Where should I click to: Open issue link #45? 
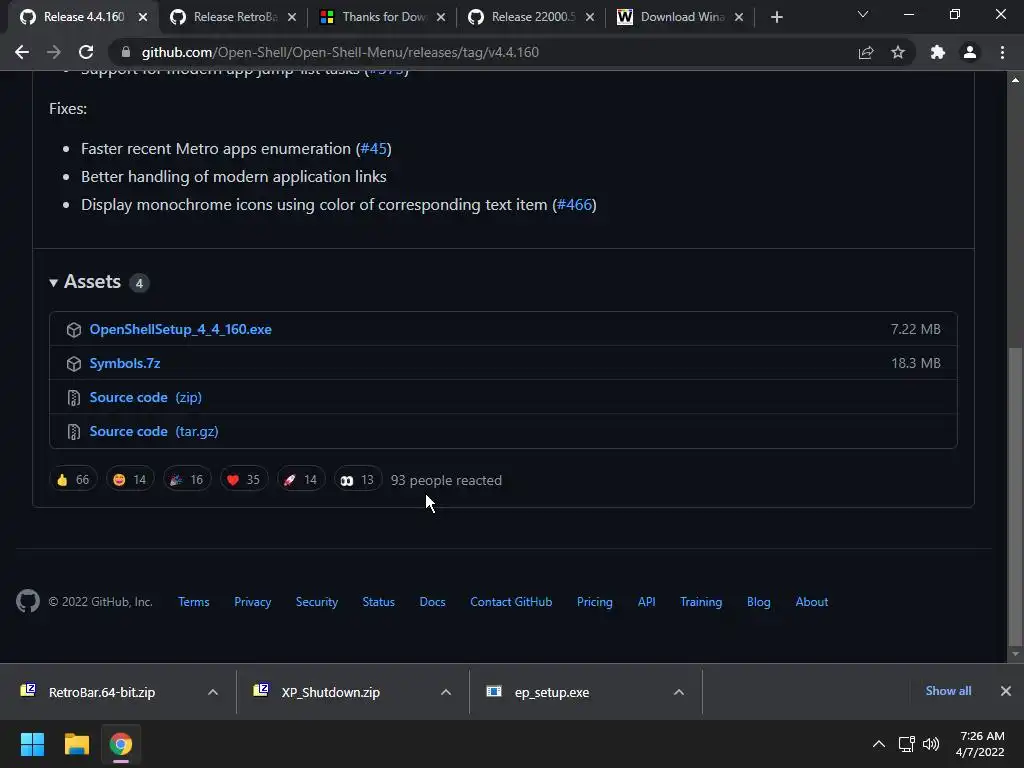tap(374, 149)
